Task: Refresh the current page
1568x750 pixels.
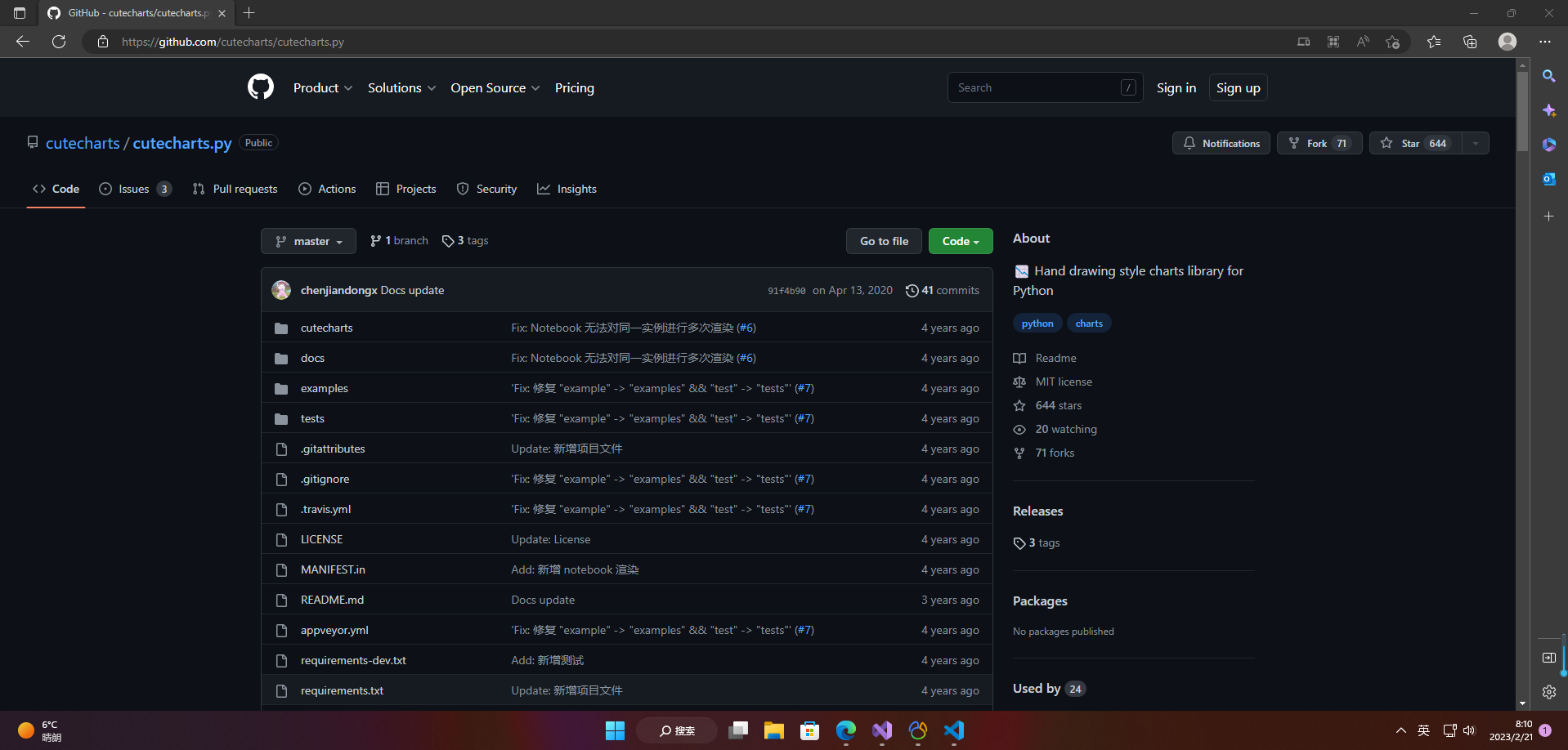Action: pyautogui.click(x=59, y=42)
